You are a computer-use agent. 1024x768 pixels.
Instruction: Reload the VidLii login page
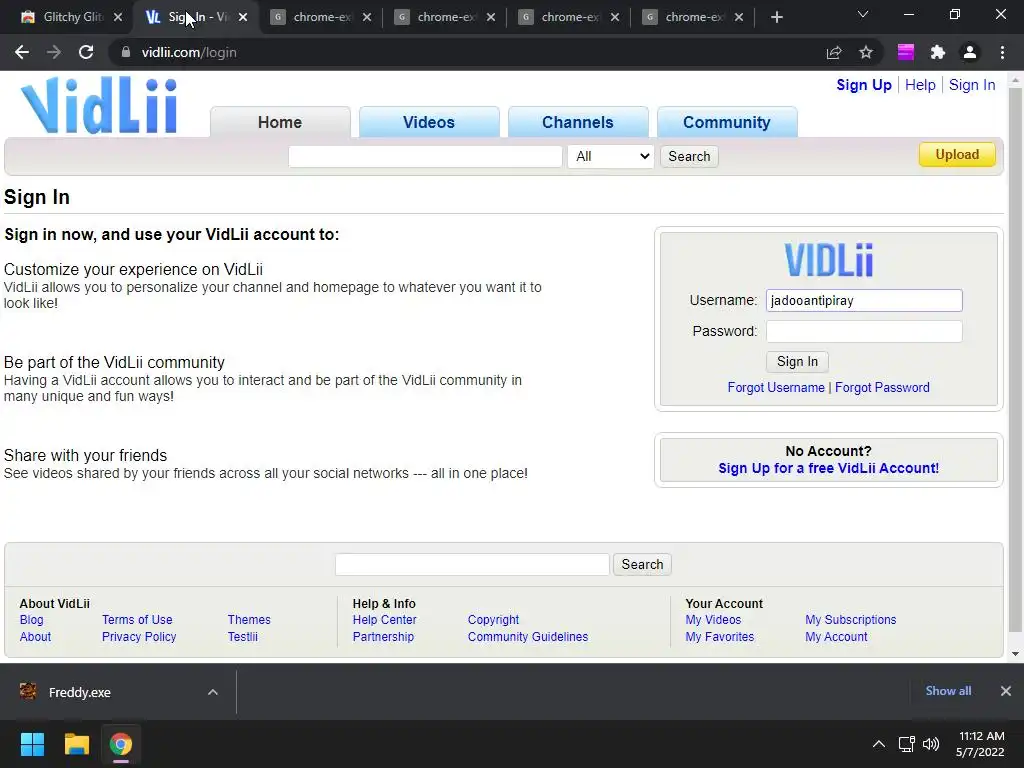pyautogui.click(x=86, y=52)
